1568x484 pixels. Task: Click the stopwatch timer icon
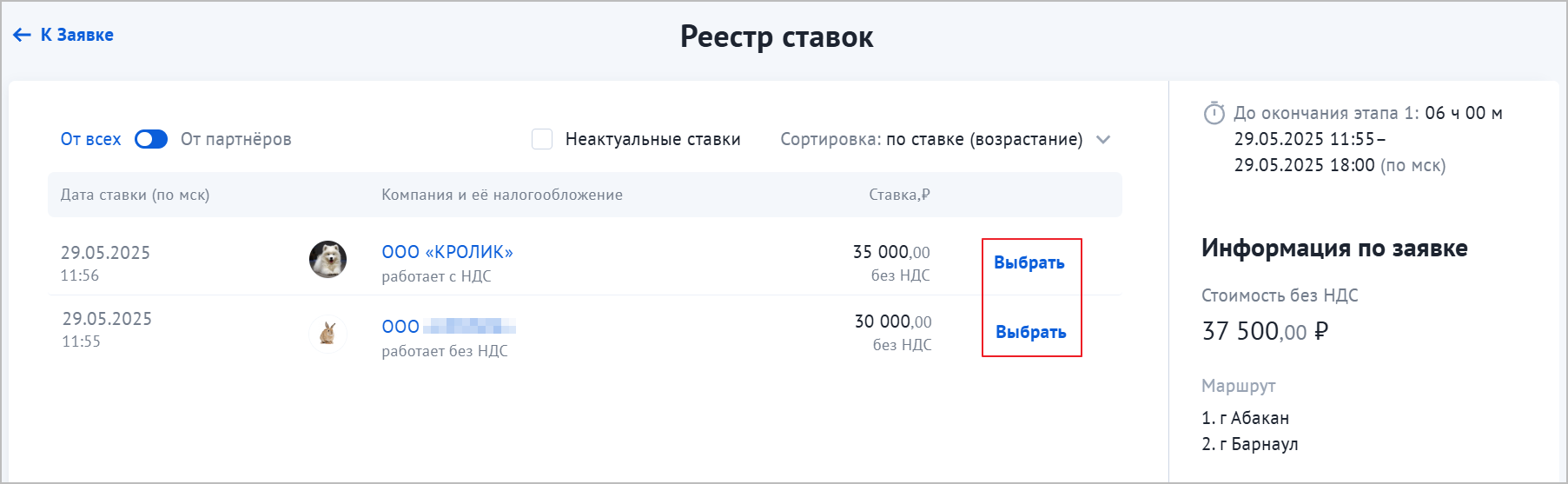point(1214,113)
